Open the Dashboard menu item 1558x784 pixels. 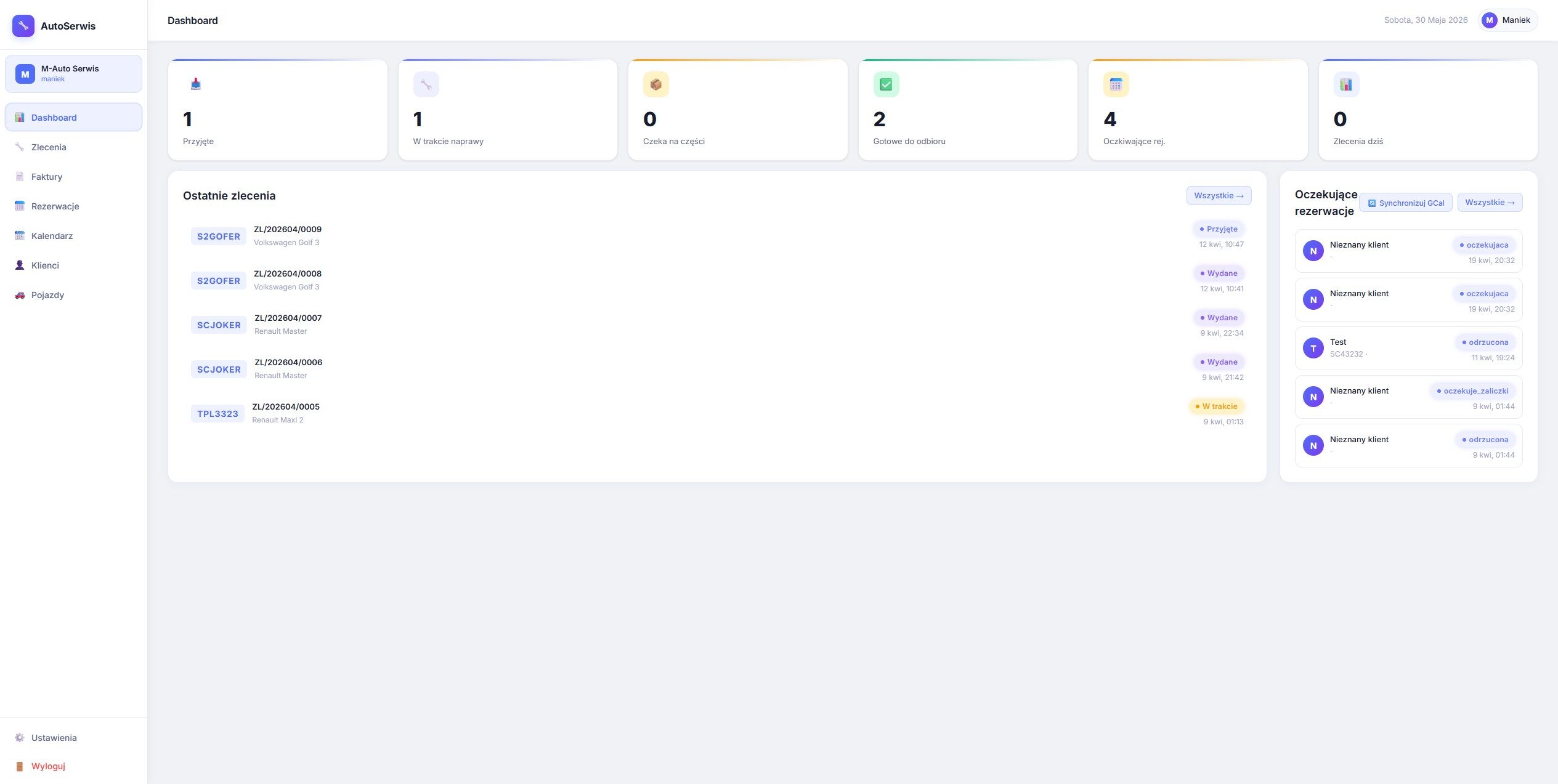tap(73, 118)
